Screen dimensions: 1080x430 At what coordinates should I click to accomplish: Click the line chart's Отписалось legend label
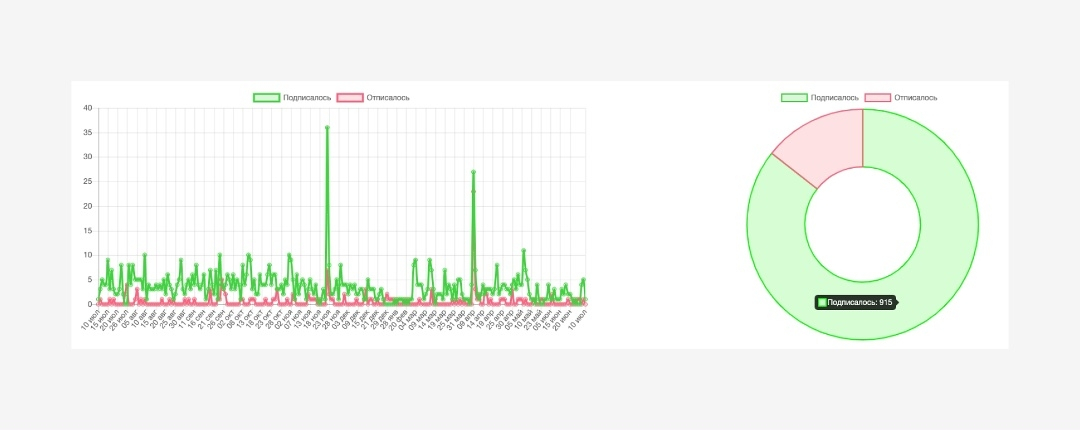(388, 98)
